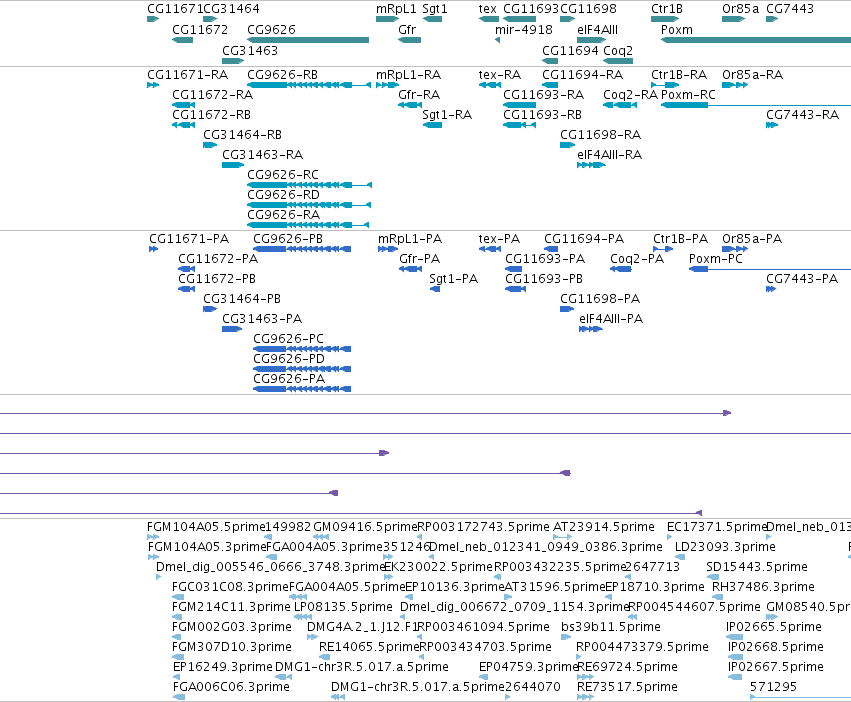
Task: Click the mRpL1 gene label
Action: click(396, 9)
